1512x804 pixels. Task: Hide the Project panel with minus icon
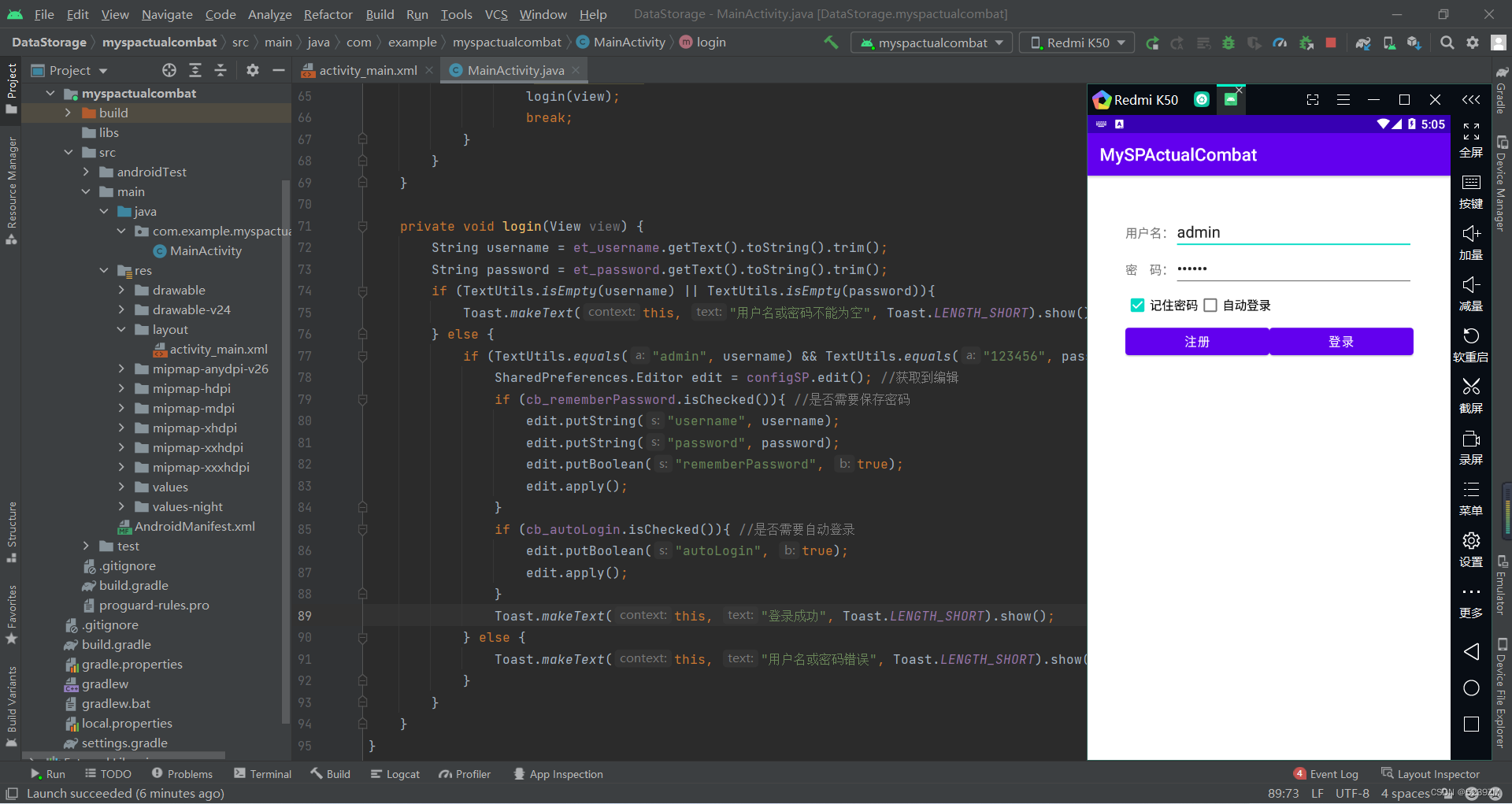(278, 71)
